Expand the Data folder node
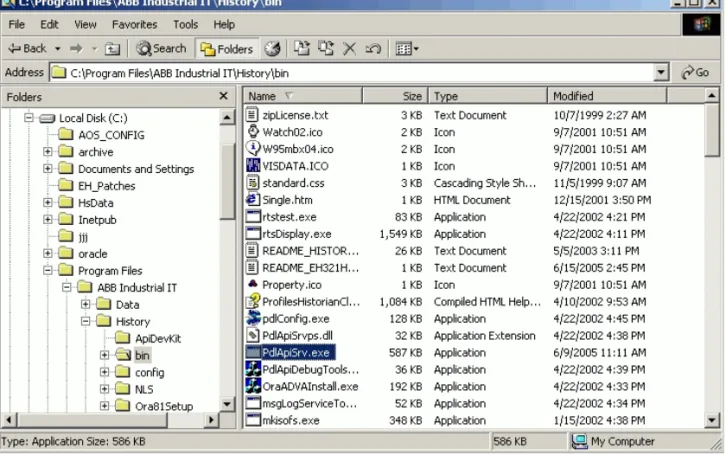The width and height of the screenshot is (726, 455). point(86,304)
